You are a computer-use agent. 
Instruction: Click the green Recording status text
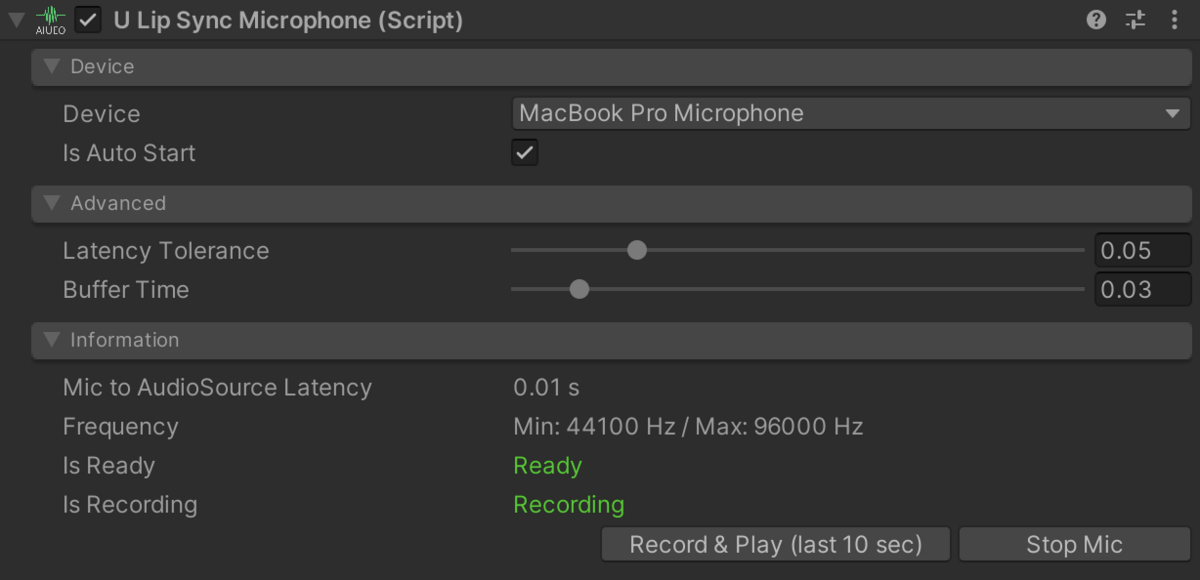click(568, 505)
